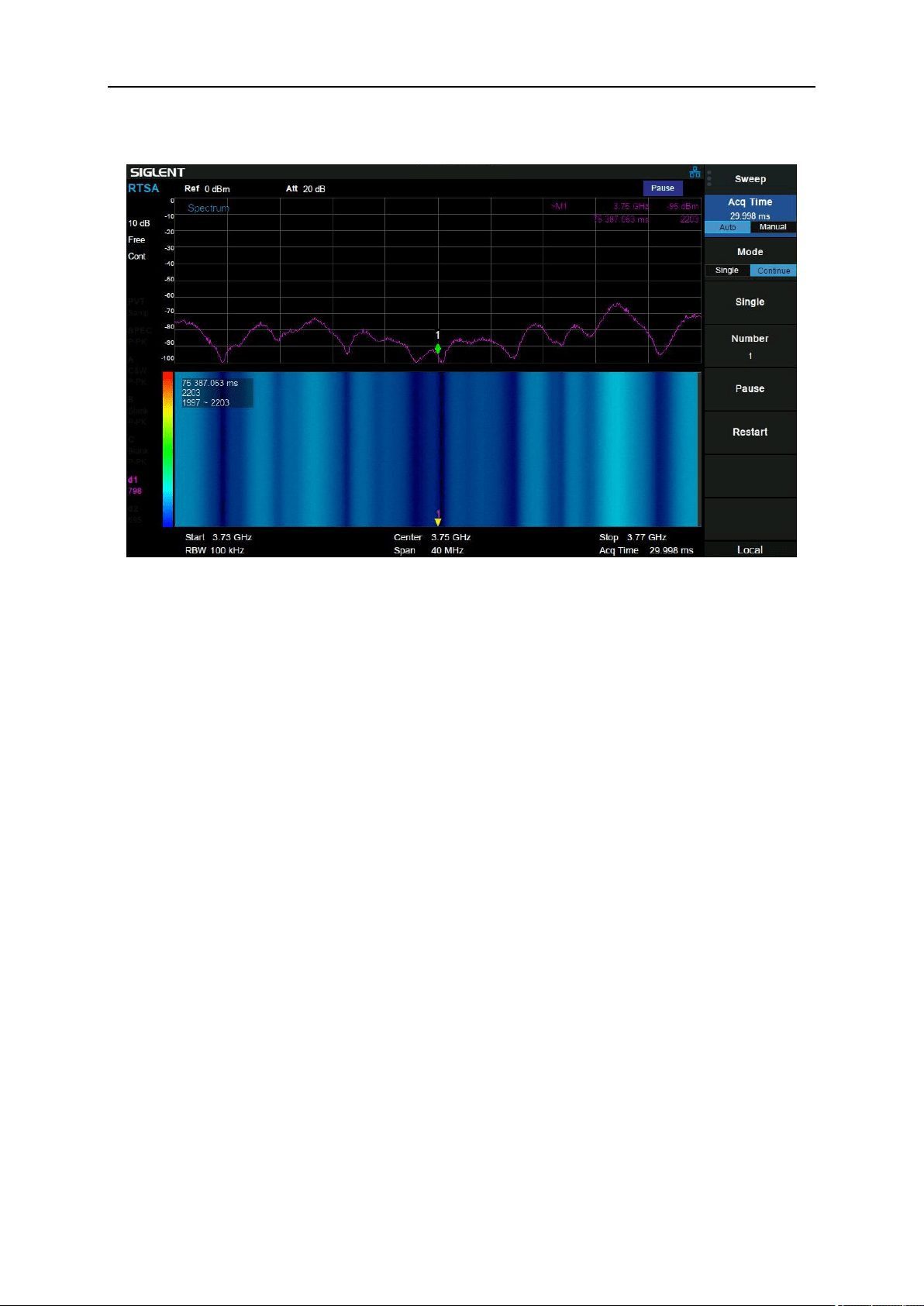Set Acq Time to Manual

[773, 227]
